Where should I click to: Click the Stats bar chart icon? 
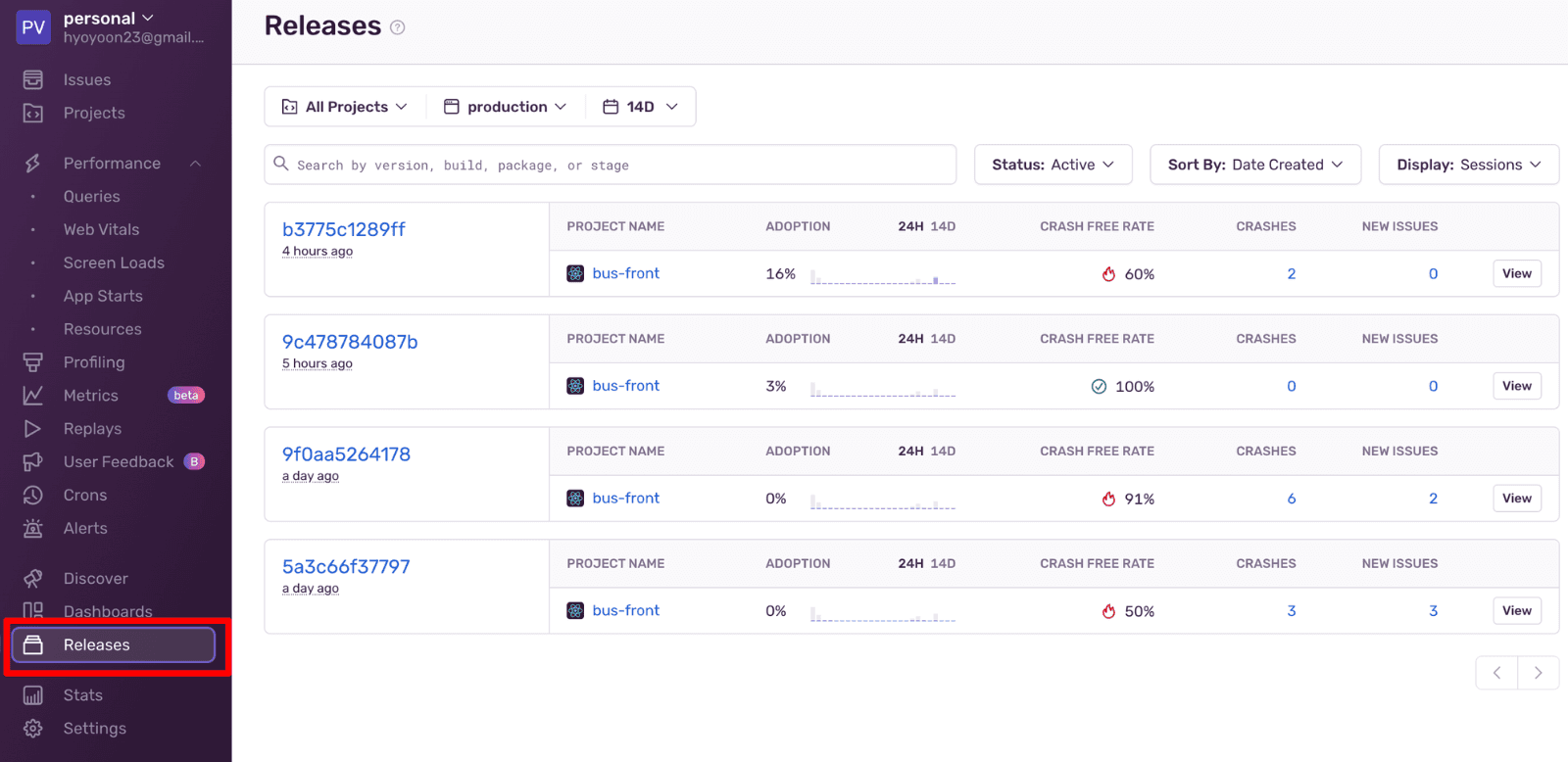(x=33, y=695)
